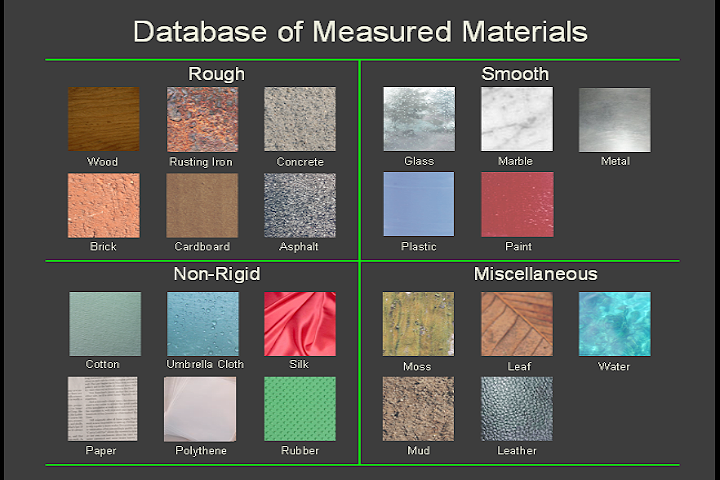Select the Cardboard material swatch
Screen dimensions: 720x480
[x=201, y=205]
